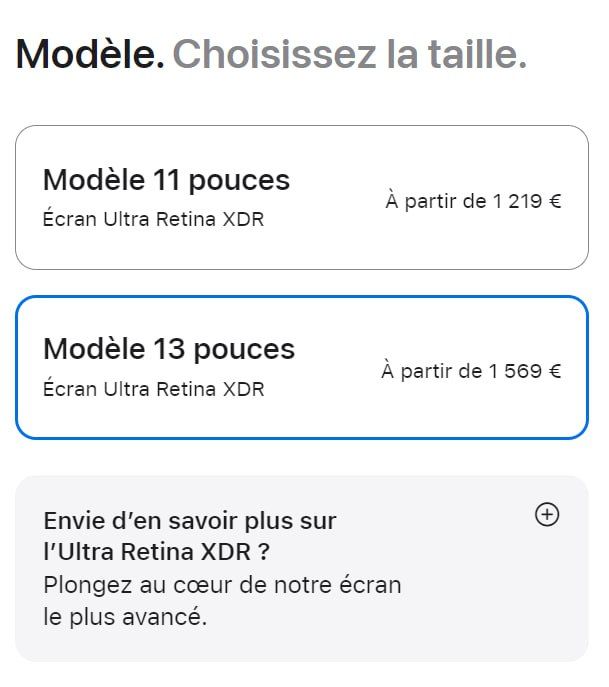Click the "le plus avancé." text line

(x=125, y=617)
